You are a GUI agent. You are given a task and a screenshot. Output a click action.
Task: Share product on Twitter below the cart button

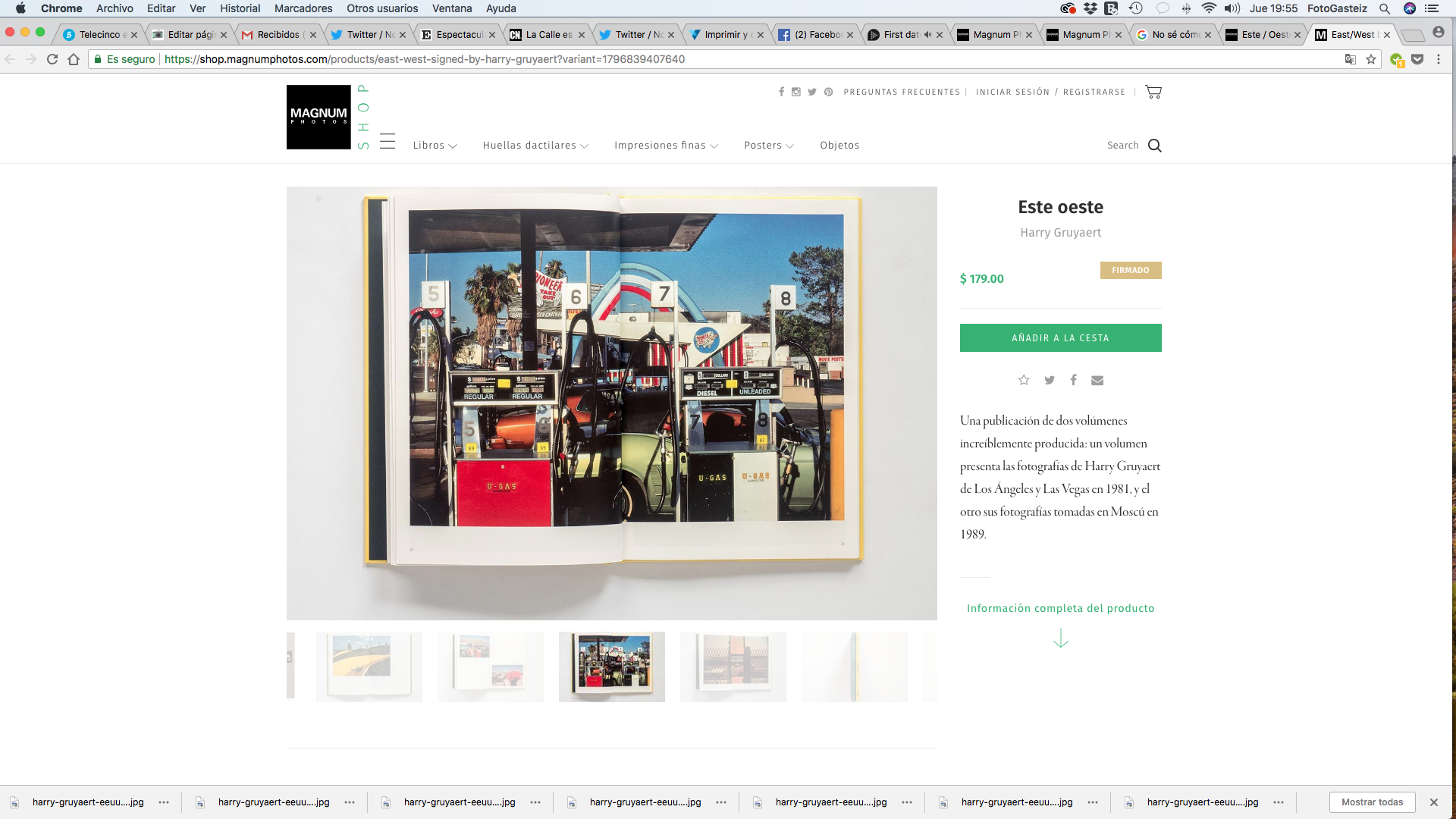click(x=1049, y=380)
